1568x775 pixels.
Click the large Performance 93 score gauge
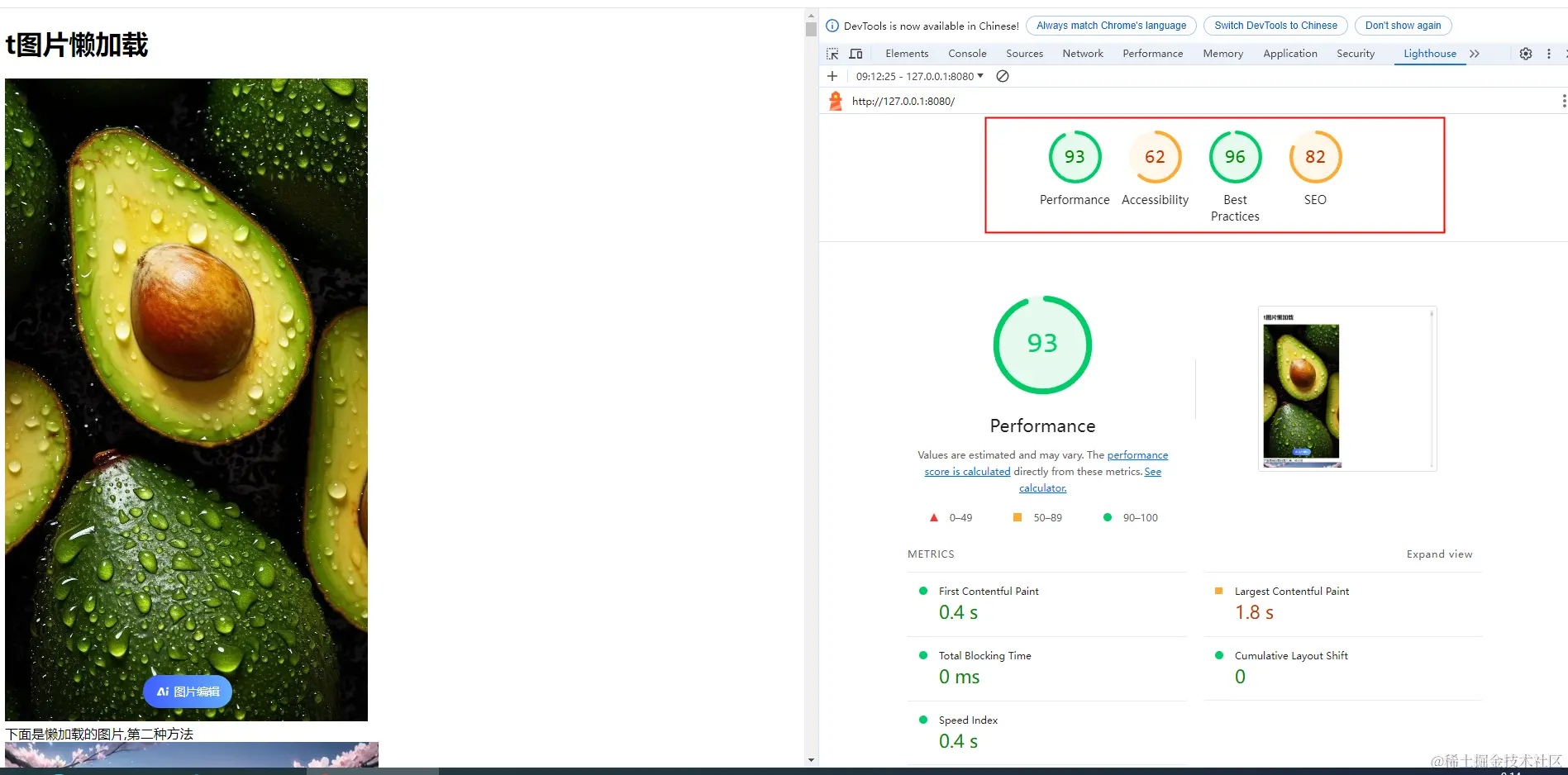1042,345
